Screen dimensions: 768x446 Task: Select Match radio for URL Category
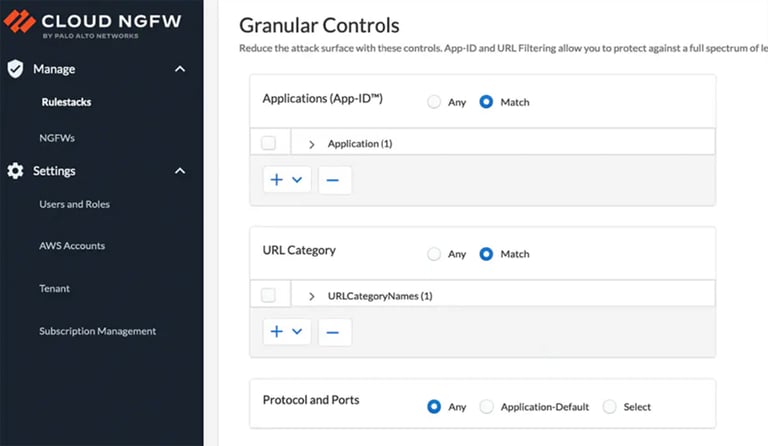[487, 254]
